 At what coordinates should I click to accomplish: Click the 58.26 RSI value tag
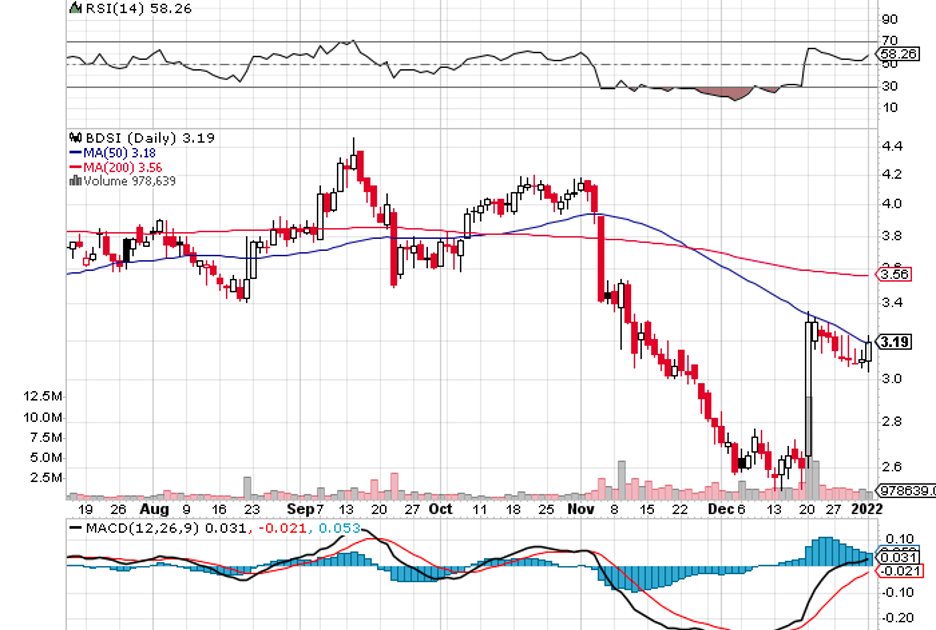click(897, 54)
